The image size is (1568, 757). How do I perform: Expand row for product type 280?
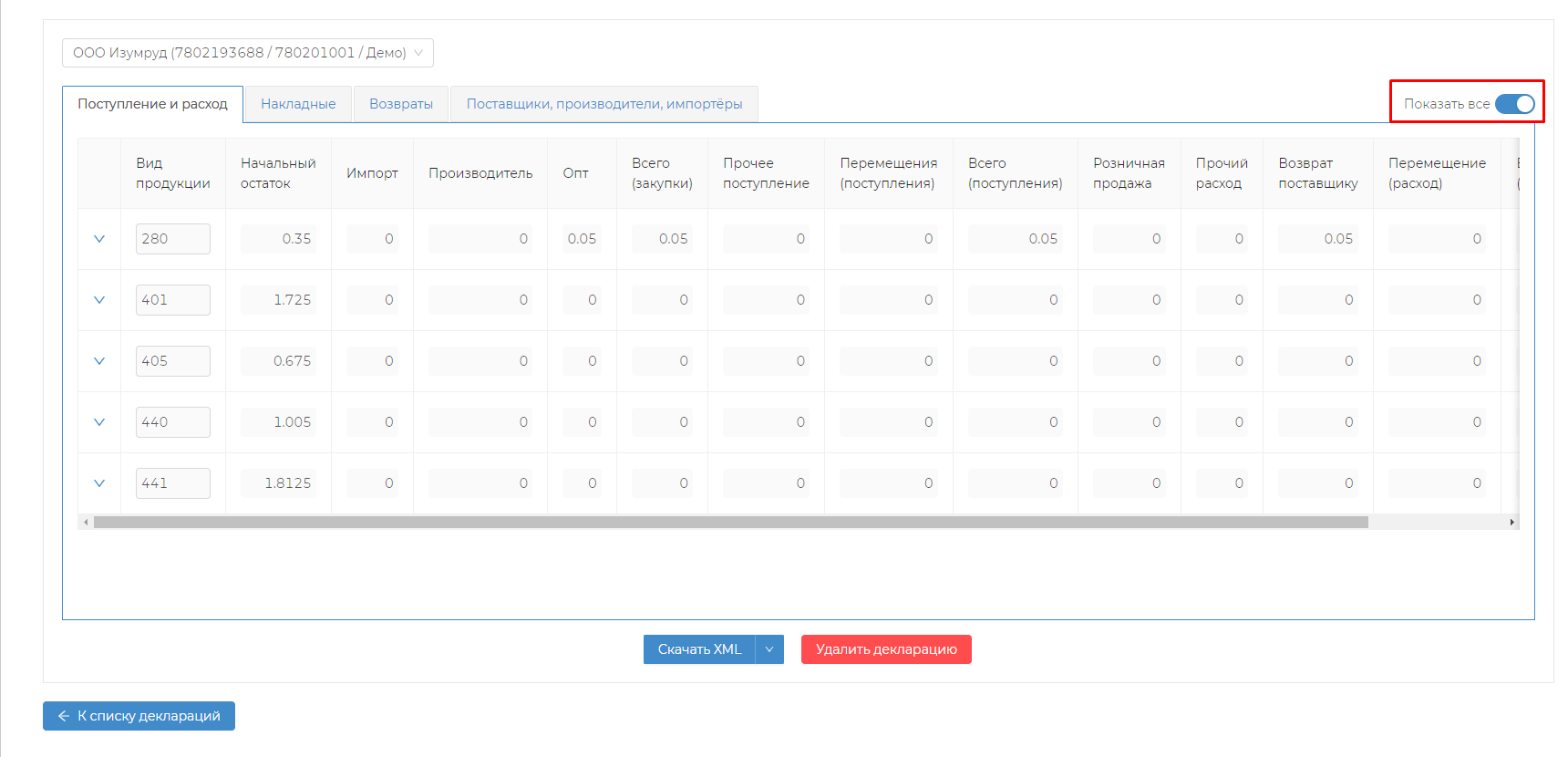(99, 239)
